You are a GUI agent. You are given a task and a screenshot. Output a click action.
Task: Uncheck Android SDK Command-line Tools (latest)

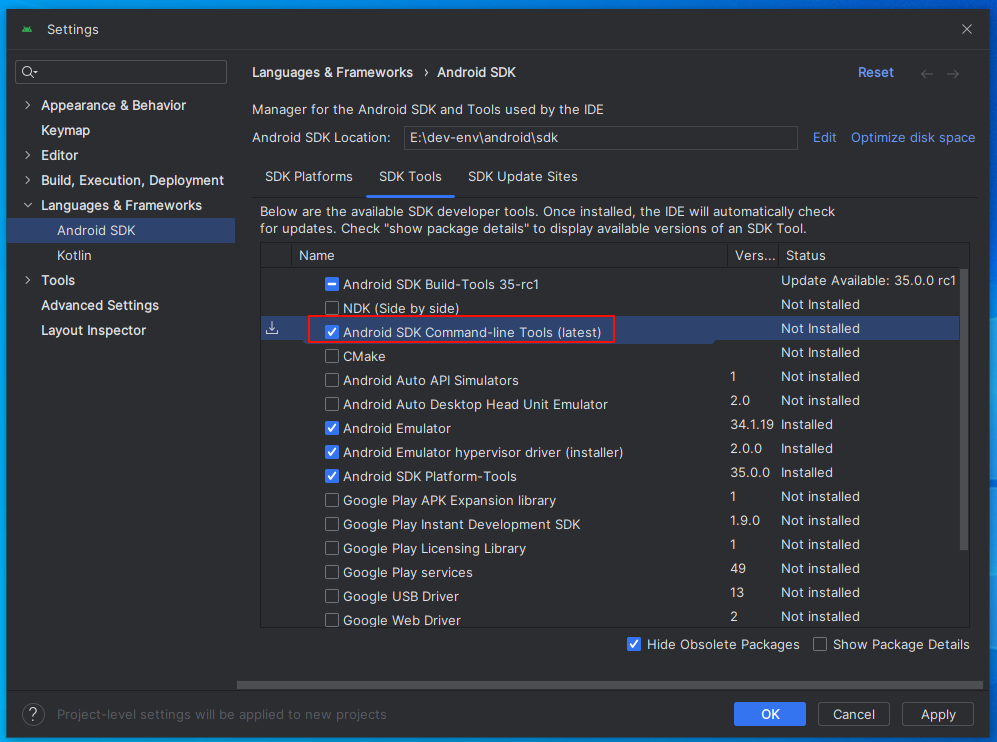click(x=332, y=332)
